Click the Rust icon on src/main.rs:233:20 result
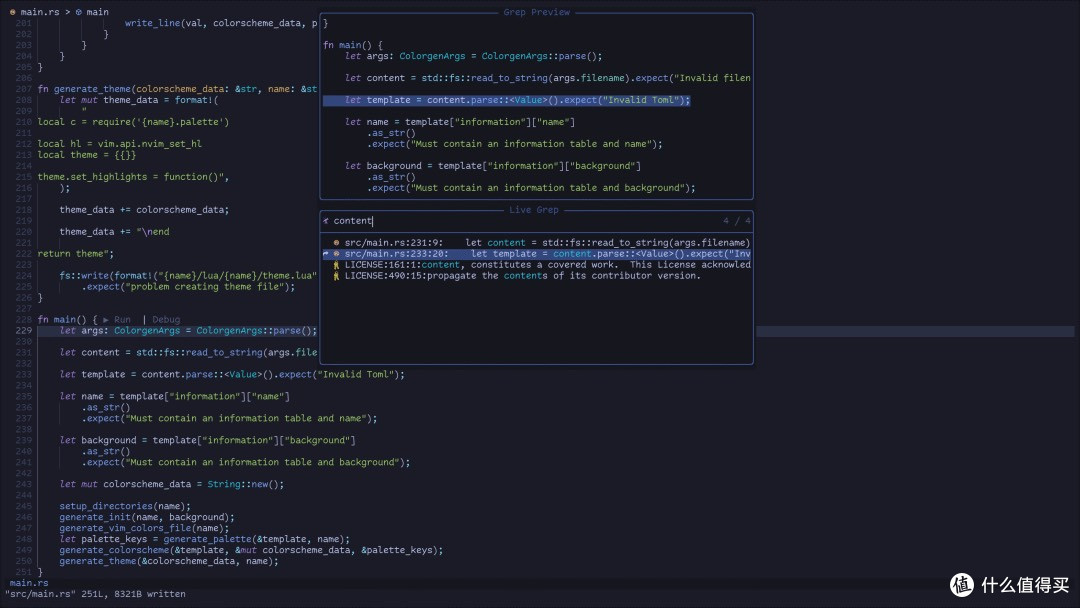 point(336,253)
